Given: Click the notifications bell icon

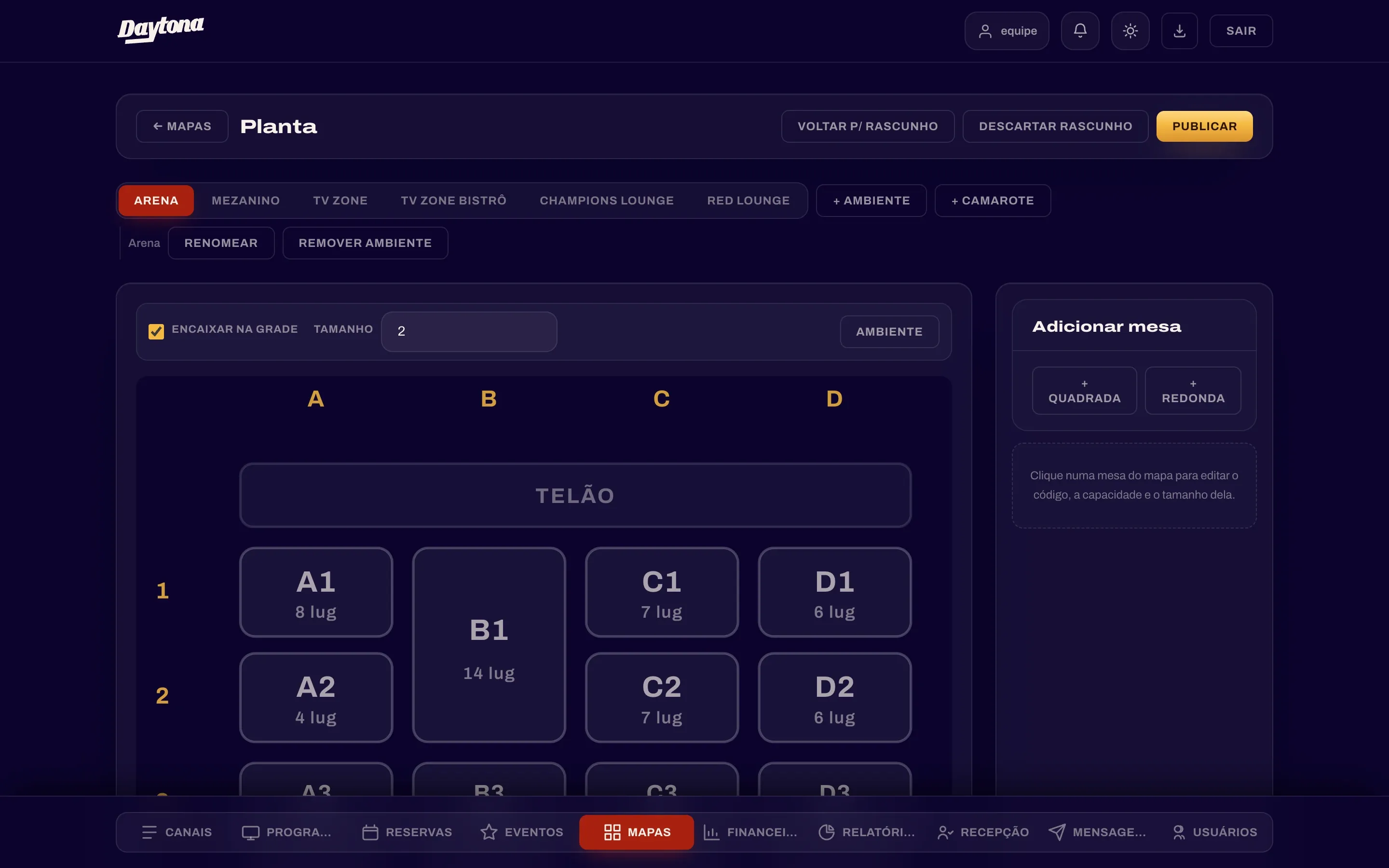Looking at the screenshot, I should click(1080, 31).
